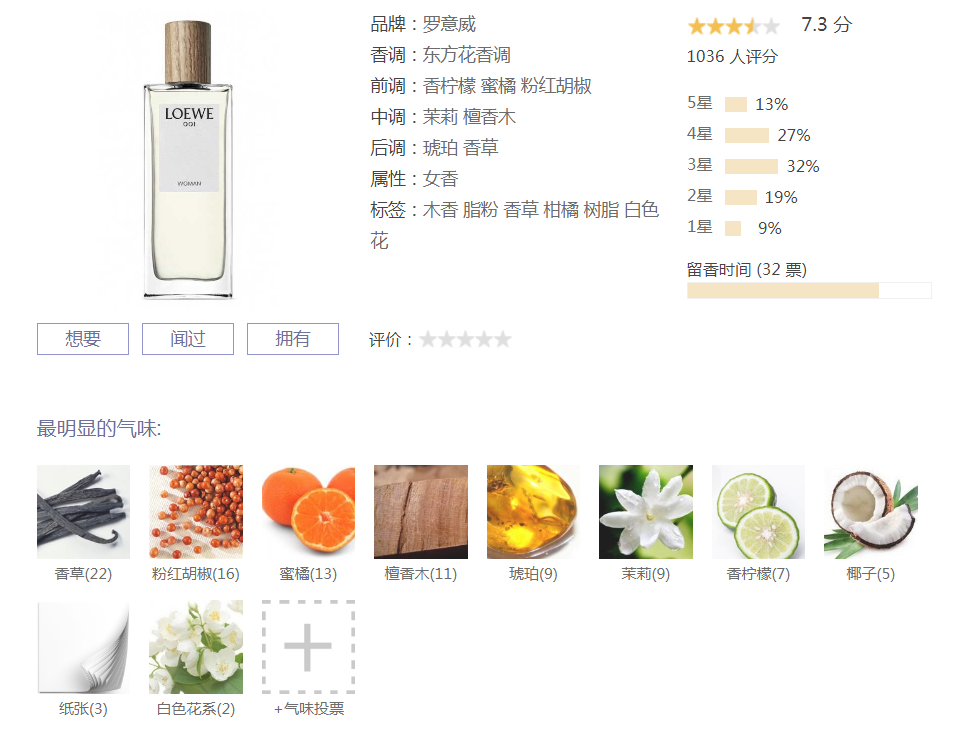Open the 罗意威 brand link
The image size is (954, 736).
tap(449, 24)
